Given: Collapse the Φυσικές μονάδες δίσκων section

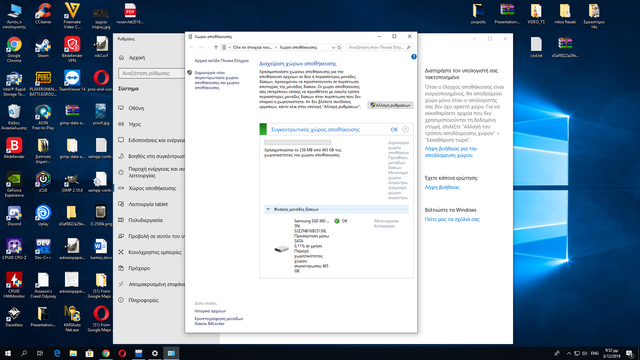Looking at the screenshot, I should tap(268, 209).
